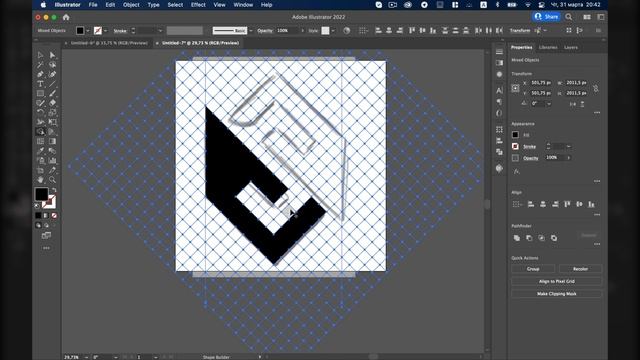Select the Pen tool
Image resolution: width=640 pixels, height=360 pixels.
click(x=40, y=74)
